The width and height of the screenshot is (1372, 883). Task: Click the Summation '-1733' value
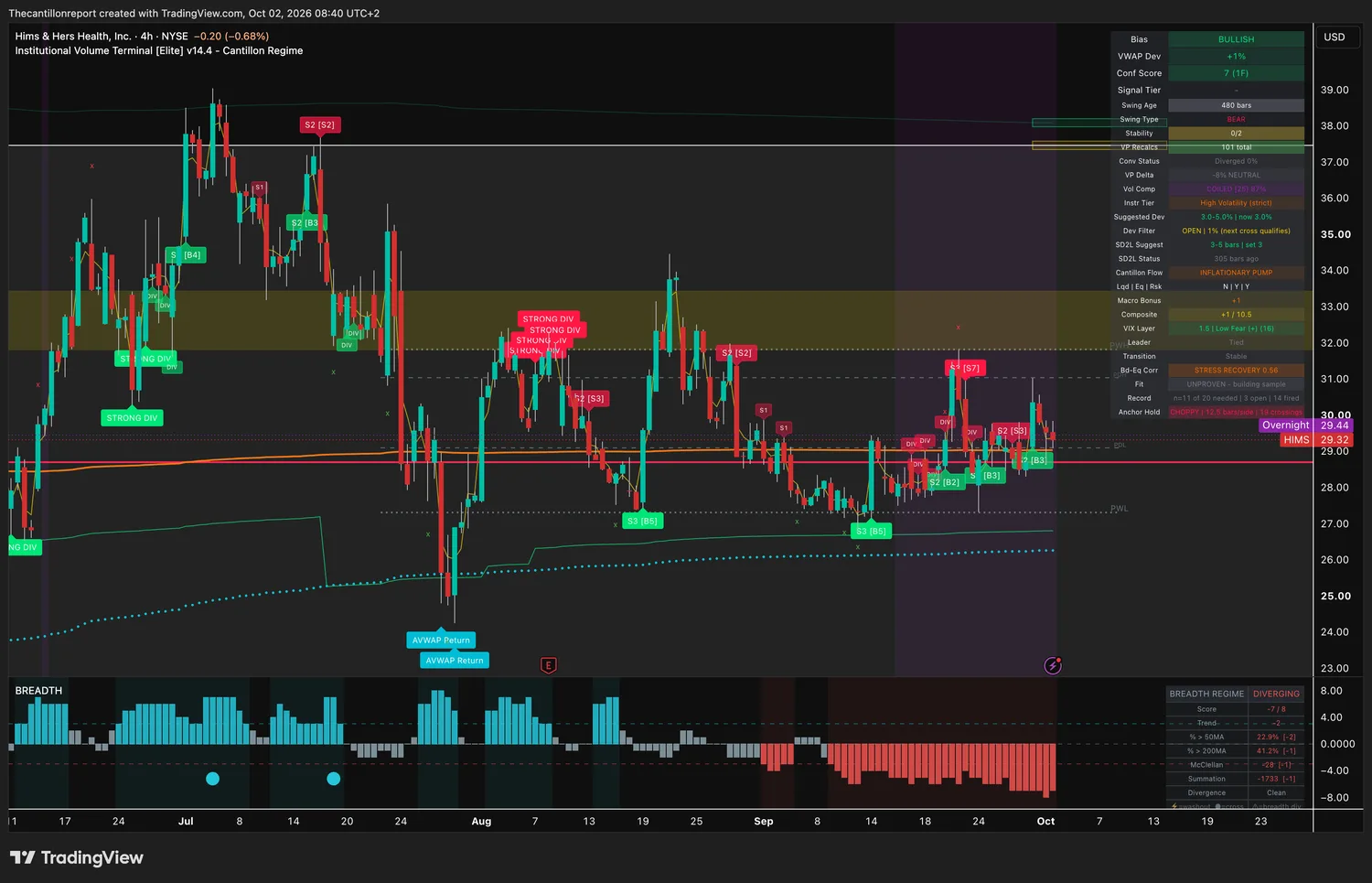tap(1276, 779)
